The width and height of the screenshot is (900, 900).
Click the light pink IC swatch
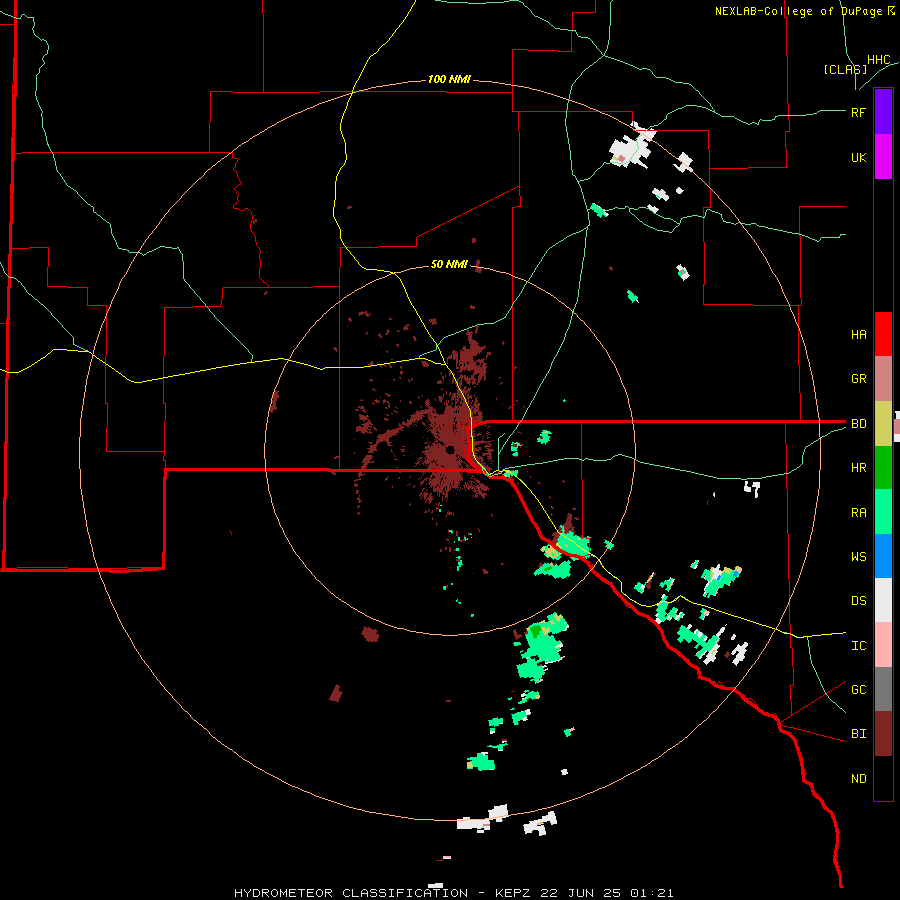(883, 645)
